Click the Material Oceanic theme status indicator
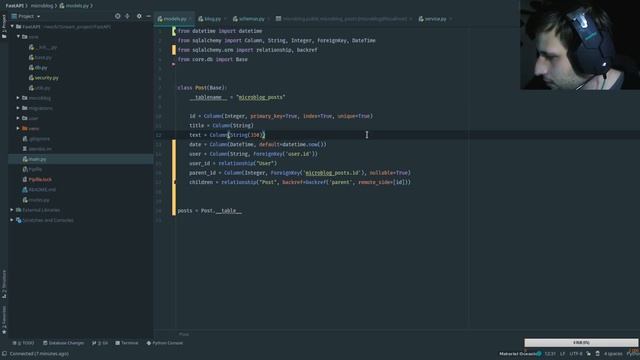This screenshot has width=640, height=360. click(x=520, y=353)
